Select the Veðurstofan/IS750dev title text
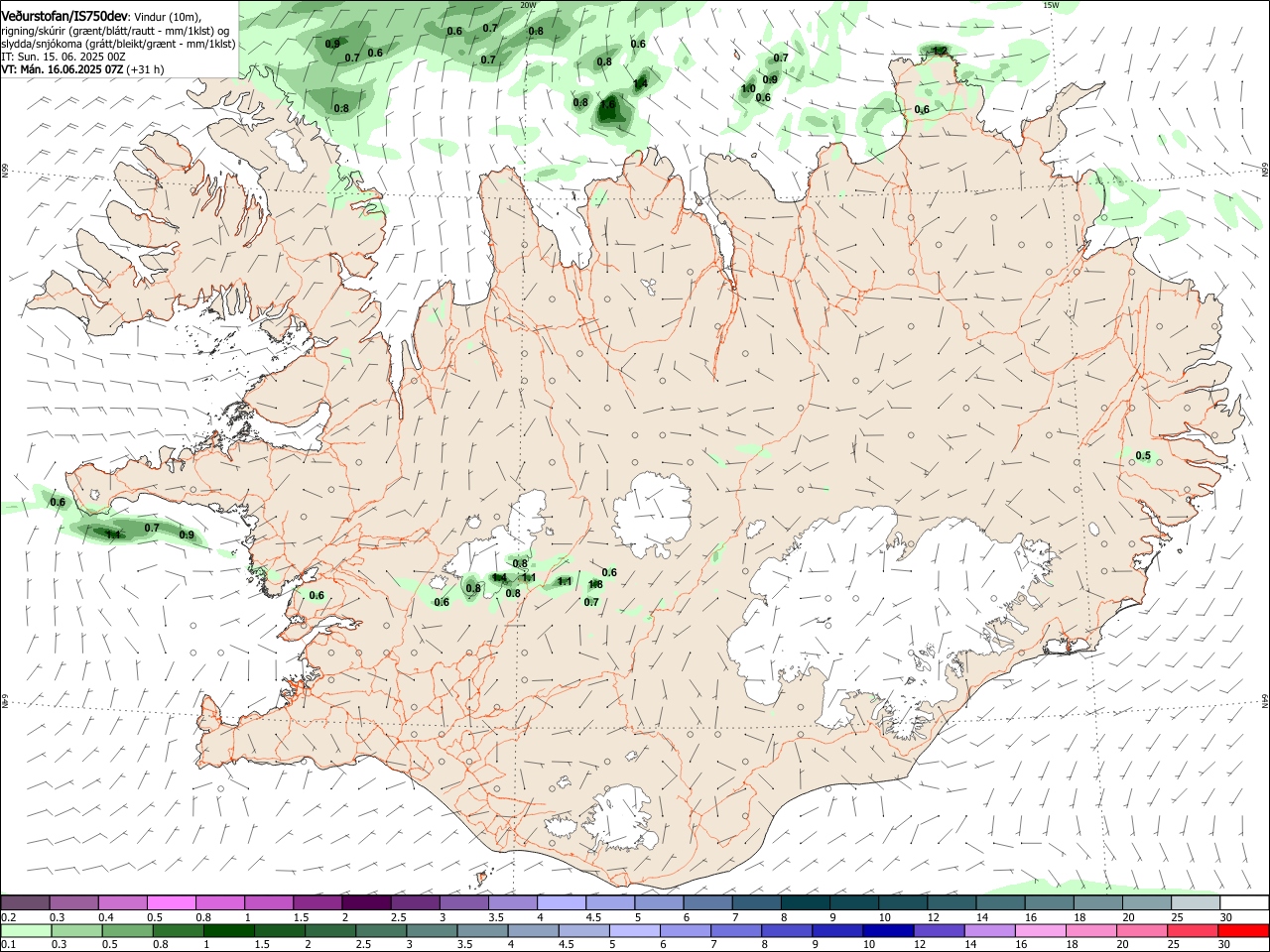 tap(64, 17)
